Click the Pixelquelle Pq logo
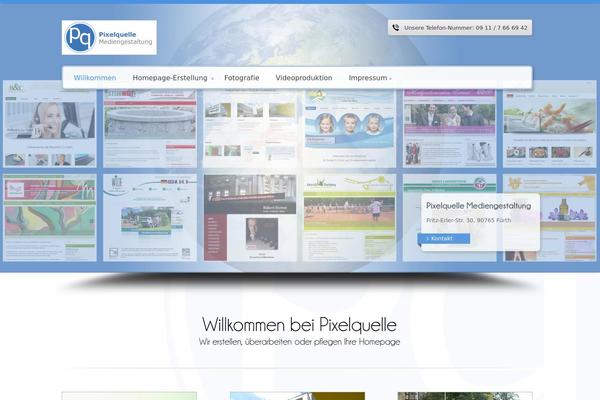This screenshot has width=600, height=400. click(x=109, y=38)
